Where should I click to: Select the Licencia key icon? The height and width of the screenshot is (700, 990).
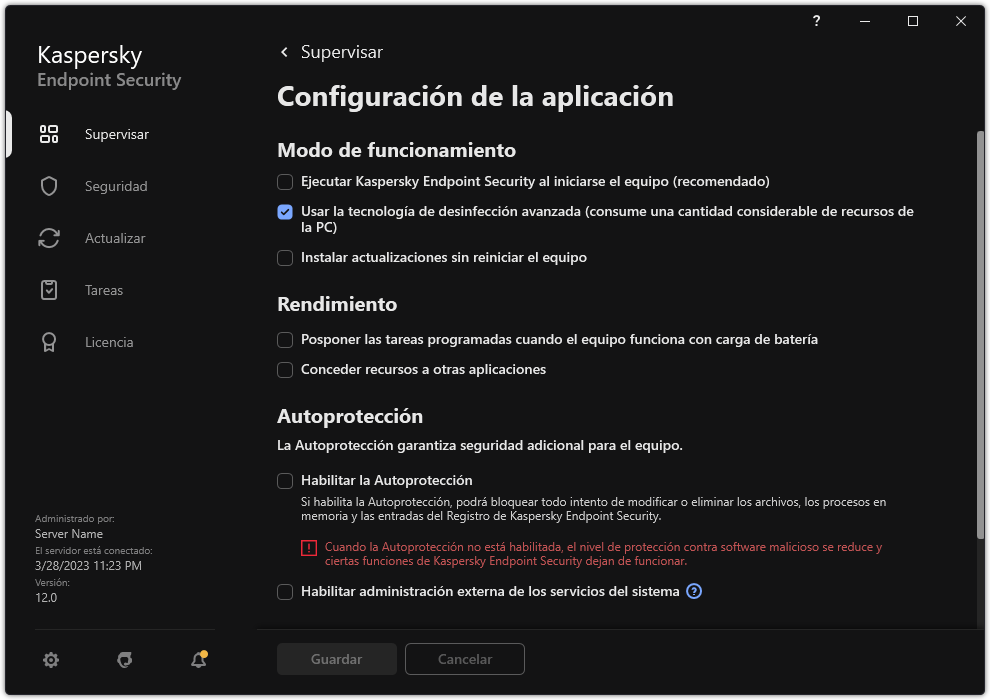coord(48,341)
